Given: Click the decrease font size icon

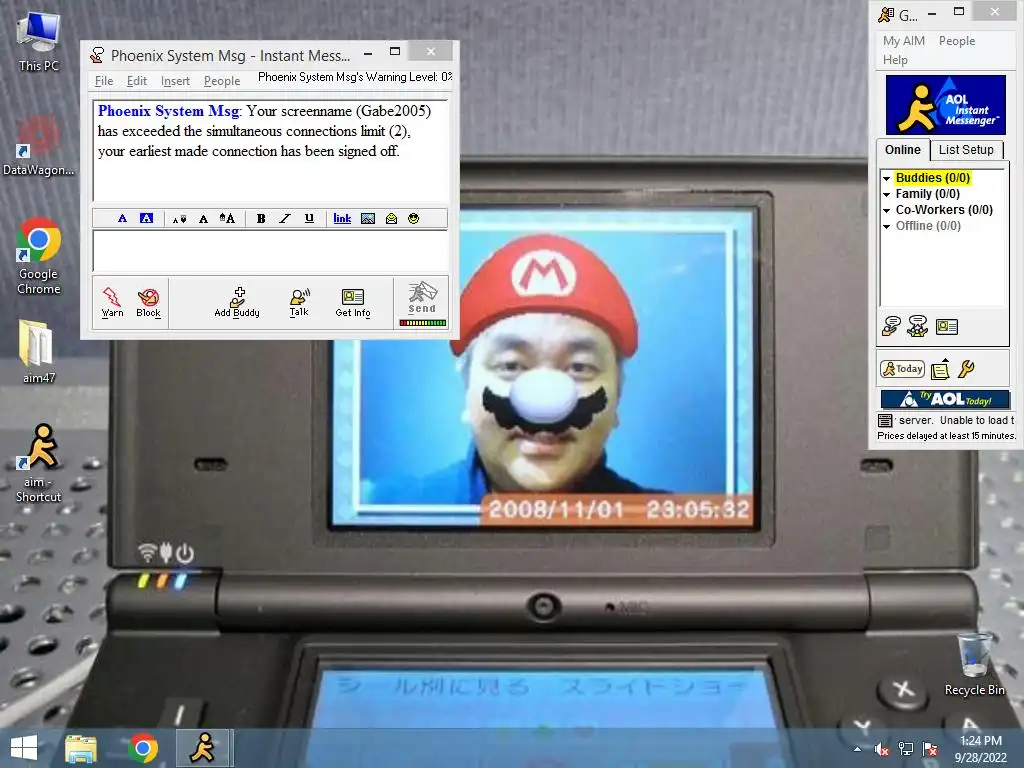Looking at the screenshot, I should pyautogui.click(x=179, y=219).
